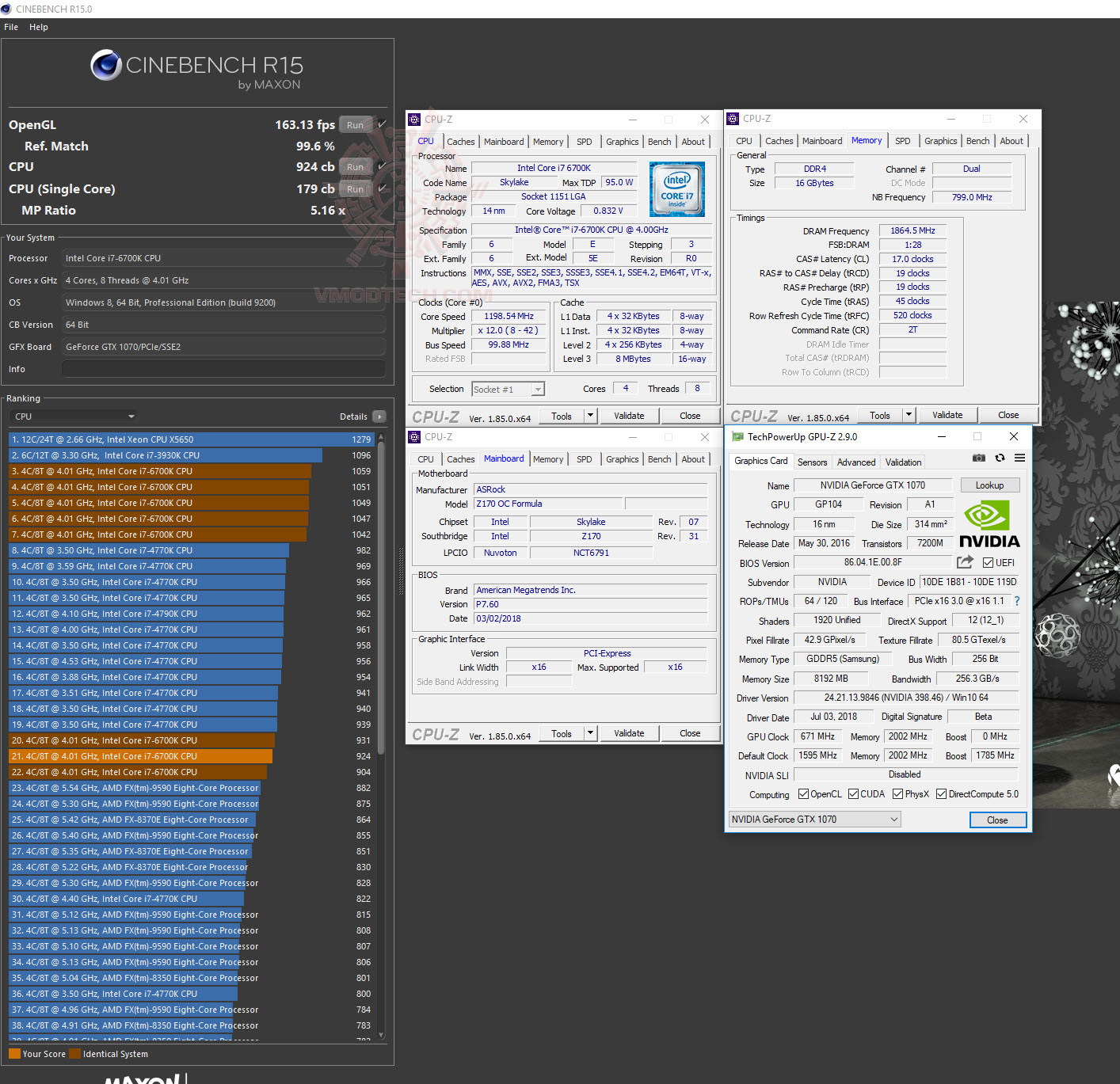Open the SPD tab in CPU-Z Memory window
1120x1084 pixels.
tap(903, 141)
